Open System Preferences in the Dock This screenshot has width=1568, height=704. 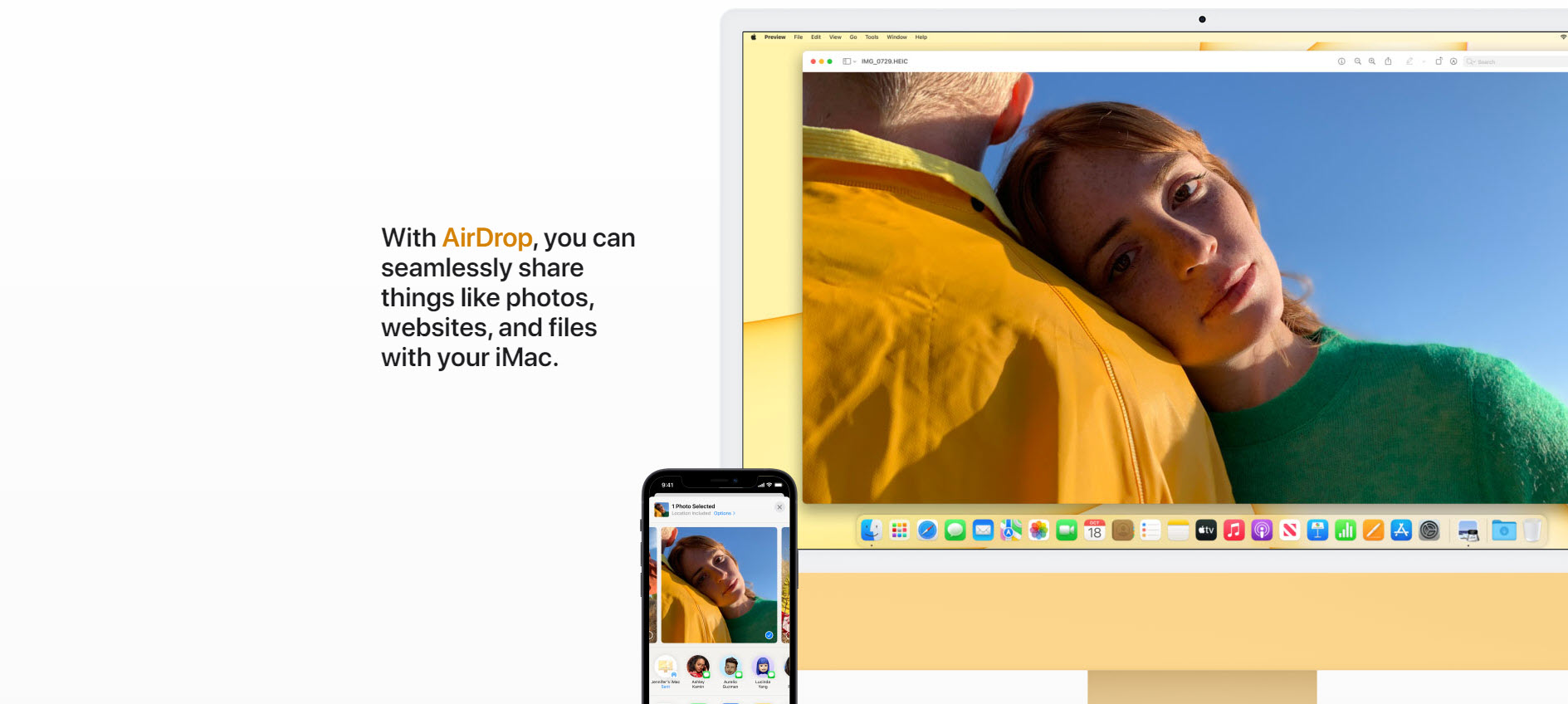click(1429, 530)
